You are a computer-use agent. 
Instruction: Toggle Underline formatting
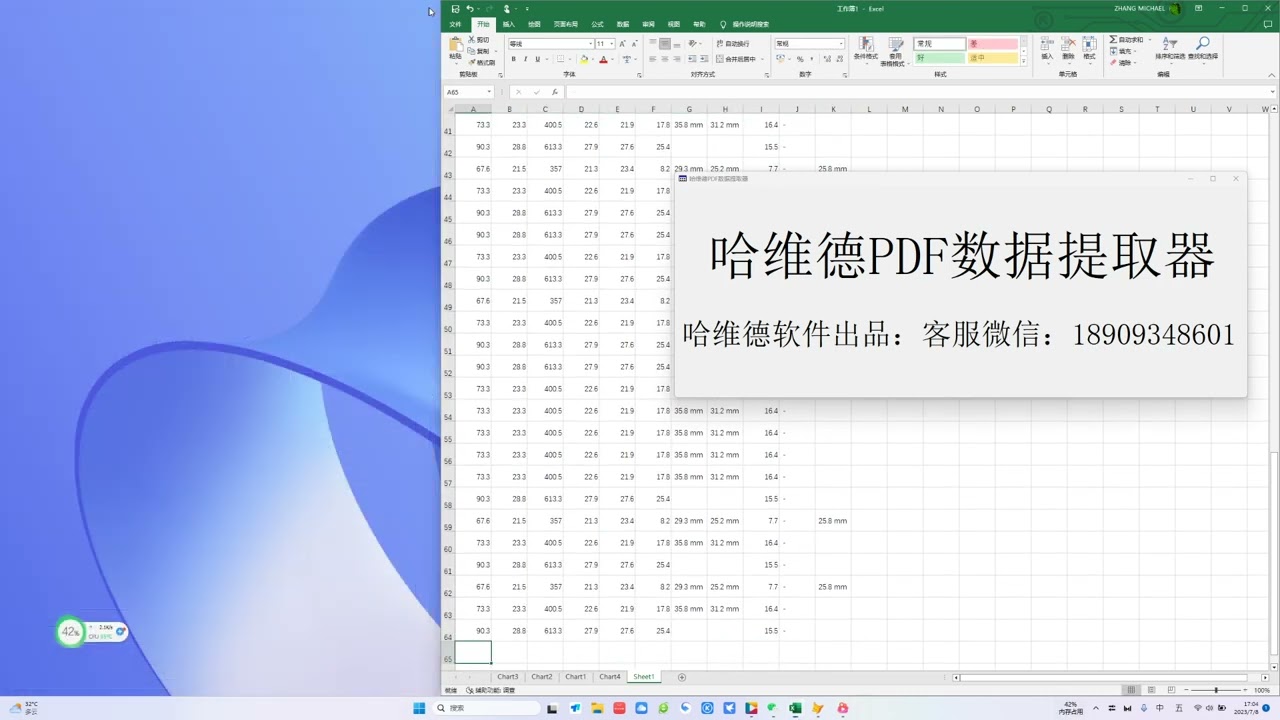point(537,59)
